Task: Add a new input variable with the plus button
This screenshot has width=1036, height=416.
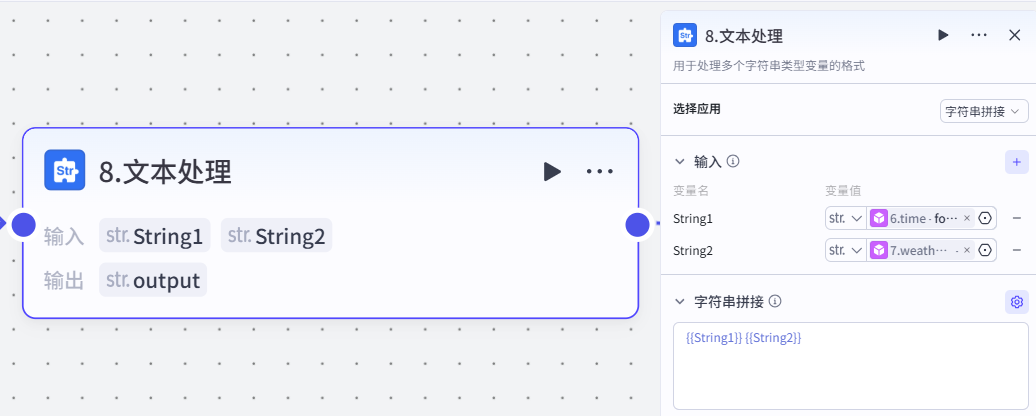Action: [x=1016, y=161]
